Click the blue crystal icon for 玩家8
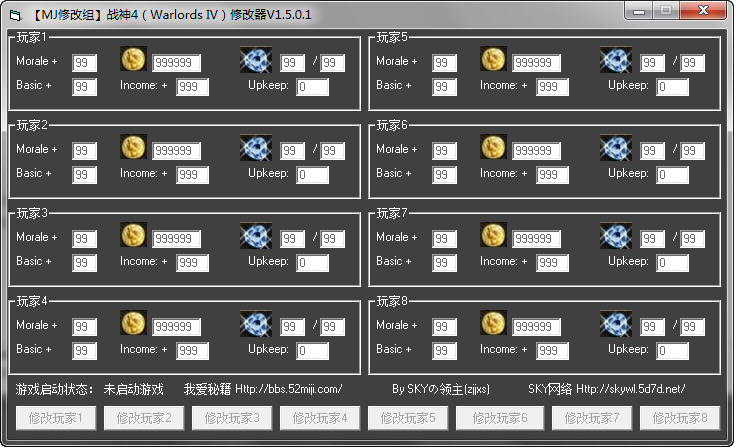The height and width of the screenshot is (447, 734). click(616, 324)
